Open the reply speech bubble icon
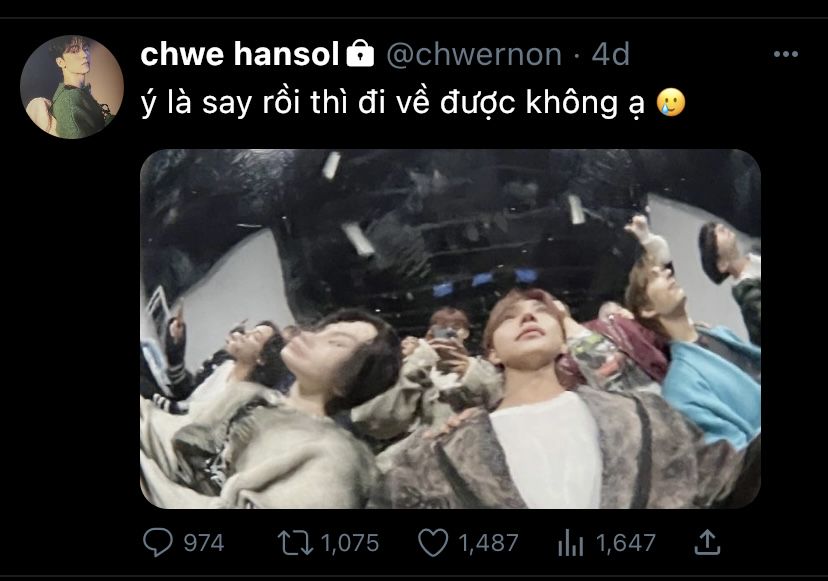The image size is (828, 581). [x=157, y=542]
